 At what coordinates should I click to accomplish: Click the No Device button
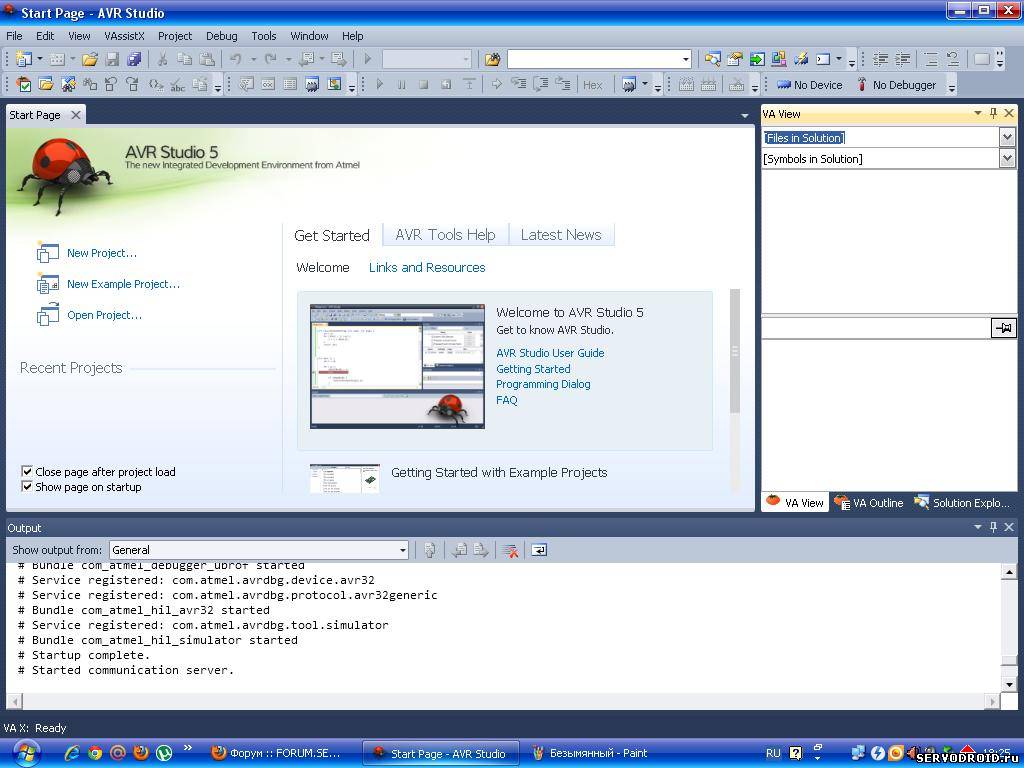[810, 85]
